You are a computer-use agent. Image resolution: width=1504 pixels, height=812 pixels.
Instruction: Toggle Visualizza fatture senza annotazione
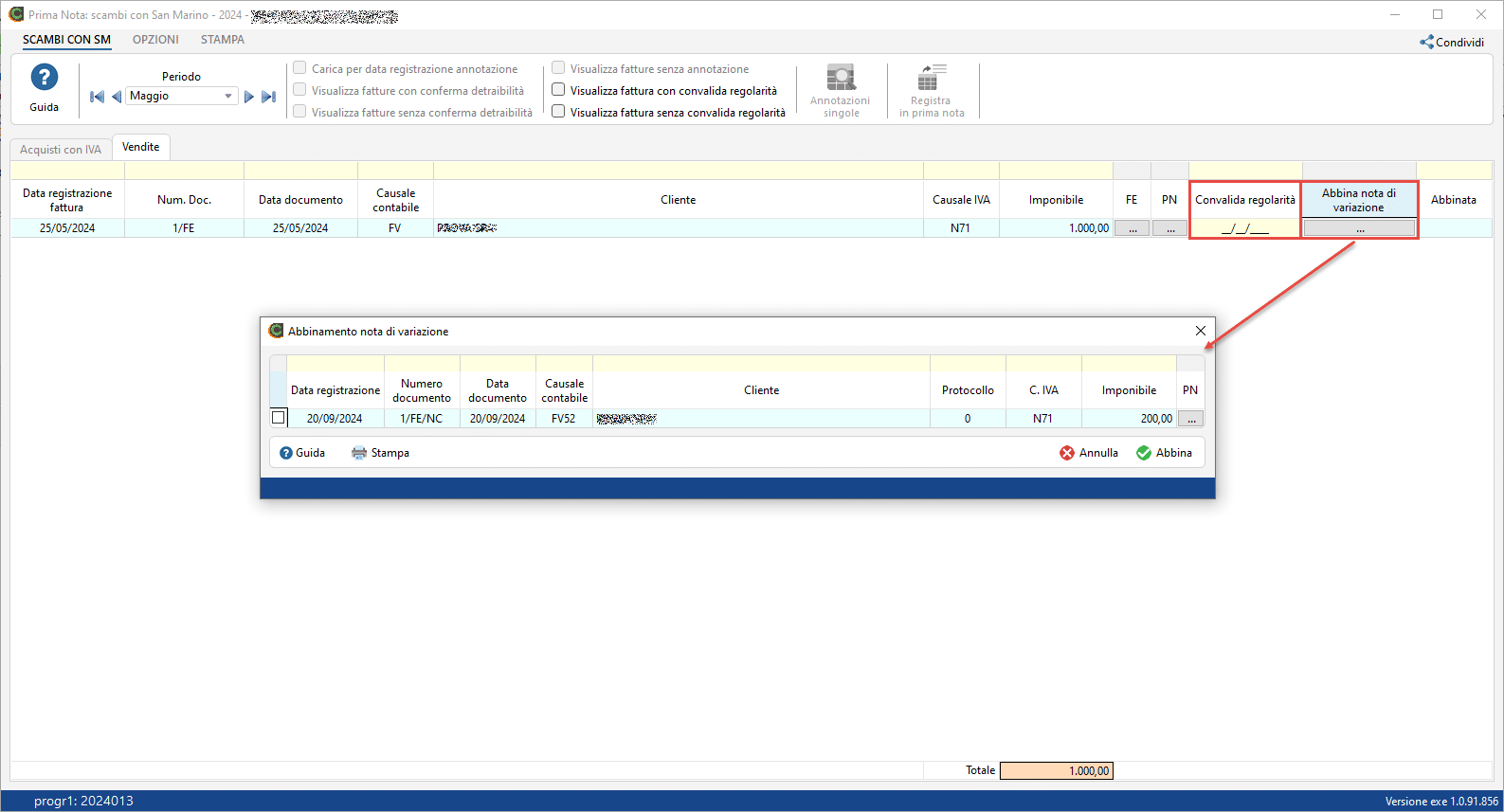click(x=558, y=68)
